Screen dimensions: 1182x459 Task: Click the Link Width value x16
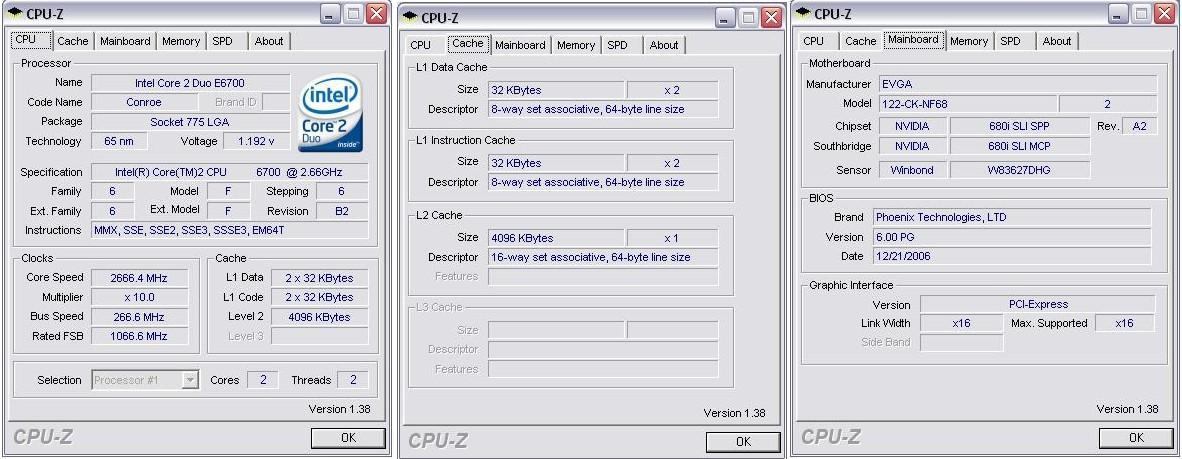(961, 323)
